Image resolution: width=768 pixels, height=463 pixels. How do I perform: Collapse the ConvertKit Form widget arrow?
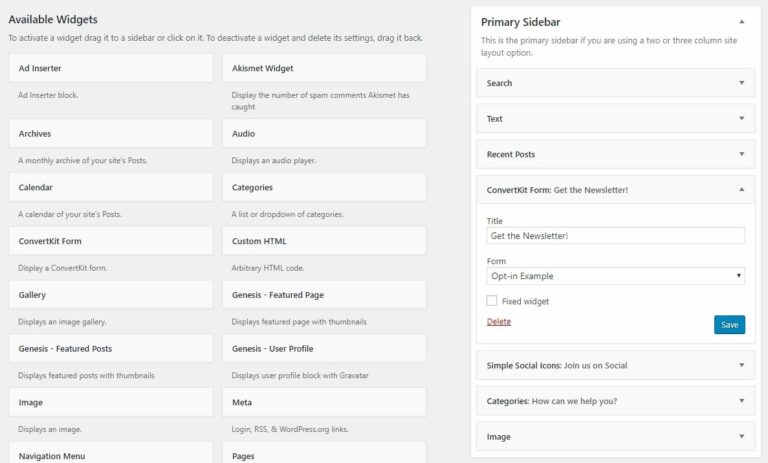coord(741,189)
